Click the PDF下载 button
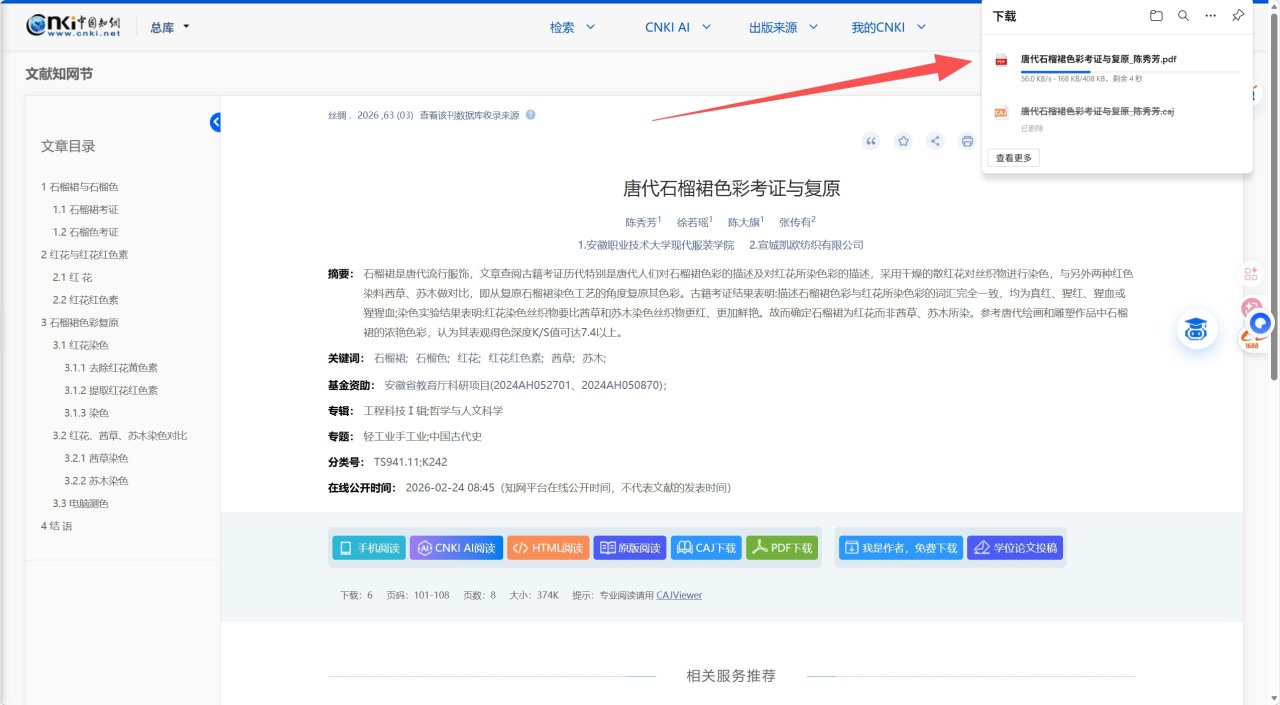Image resolution: width=1280 pixels, height=705 pixels. tap(782, 547)
